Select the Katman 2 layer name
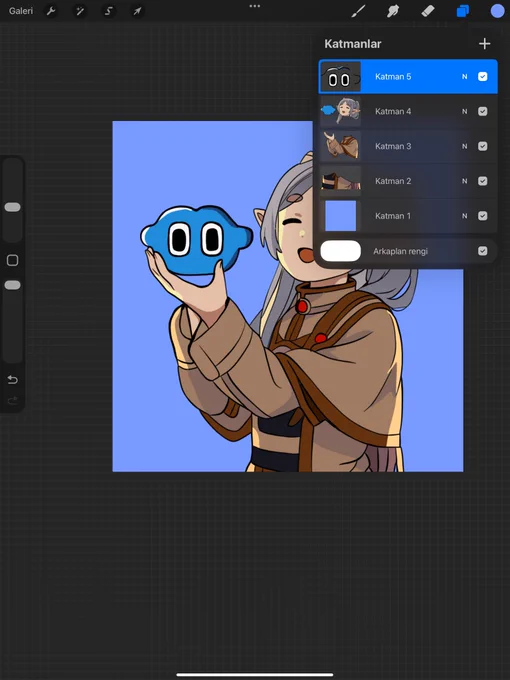Screen dimensions: 510x680 [393, 181]
